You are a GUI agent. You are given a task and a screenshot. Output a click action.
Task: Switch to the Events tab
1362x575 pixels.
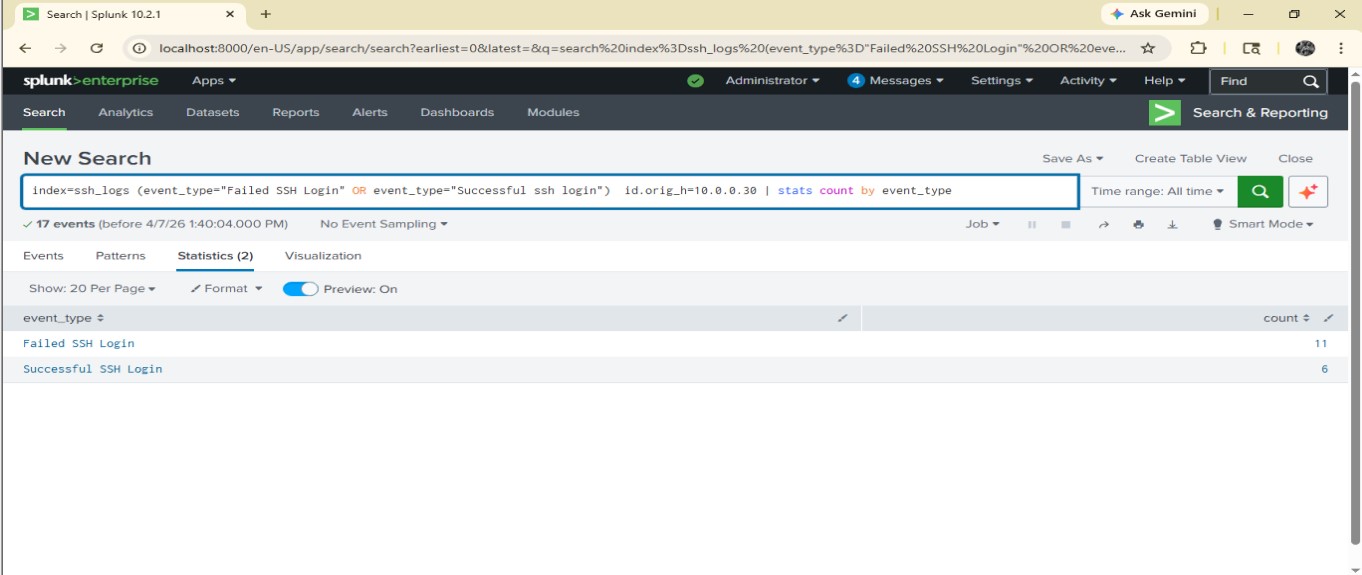43,256
